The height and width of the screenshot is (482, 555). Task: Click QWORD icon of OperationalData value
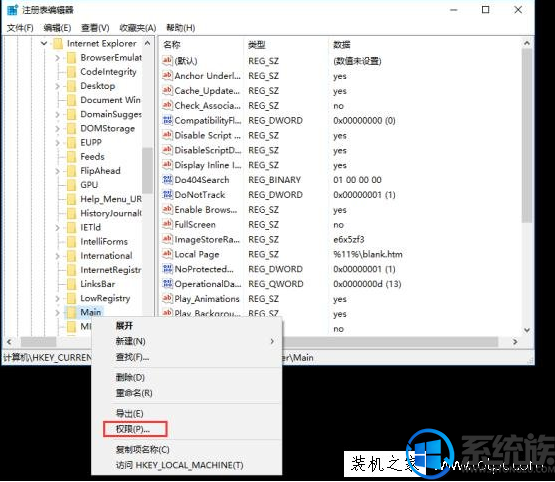(167, 283)
